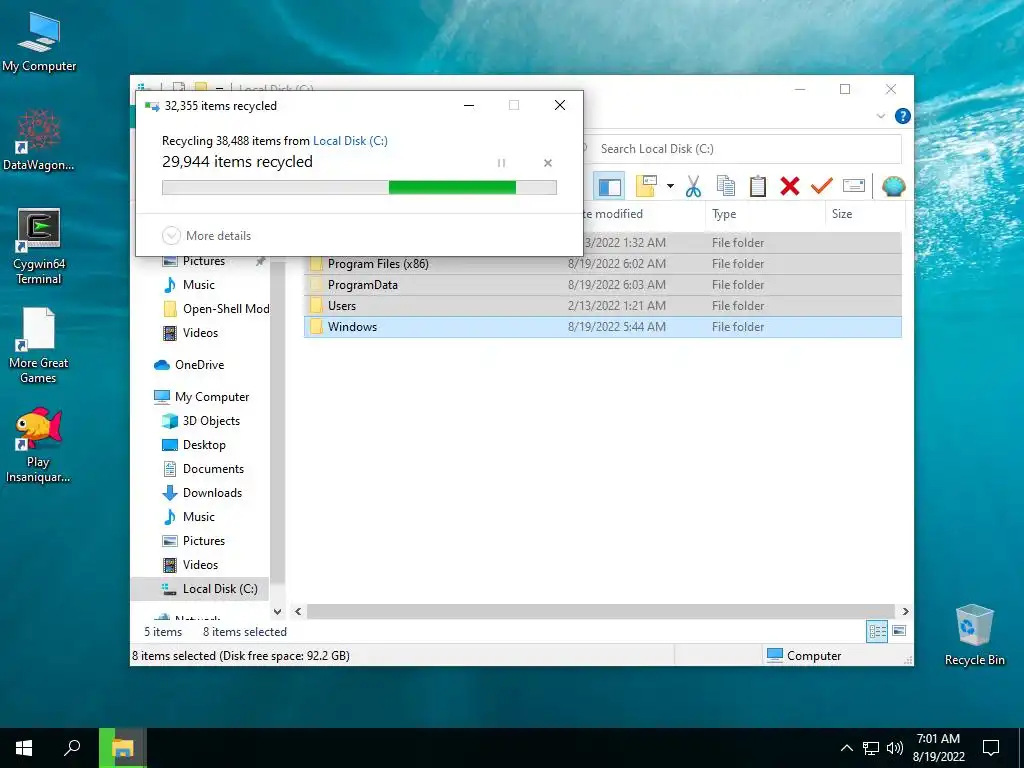The image size is (1024, 768).
Task: Open Documents in navigation pane
Action: click(203, 469)
